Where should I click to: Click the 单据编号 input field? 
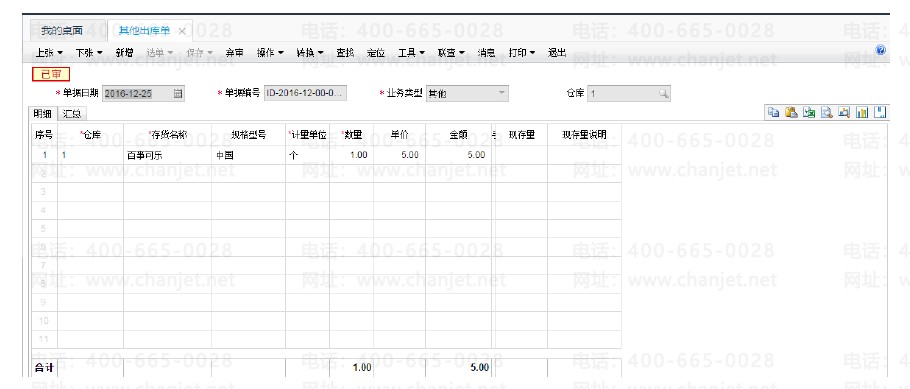(305, 93)
